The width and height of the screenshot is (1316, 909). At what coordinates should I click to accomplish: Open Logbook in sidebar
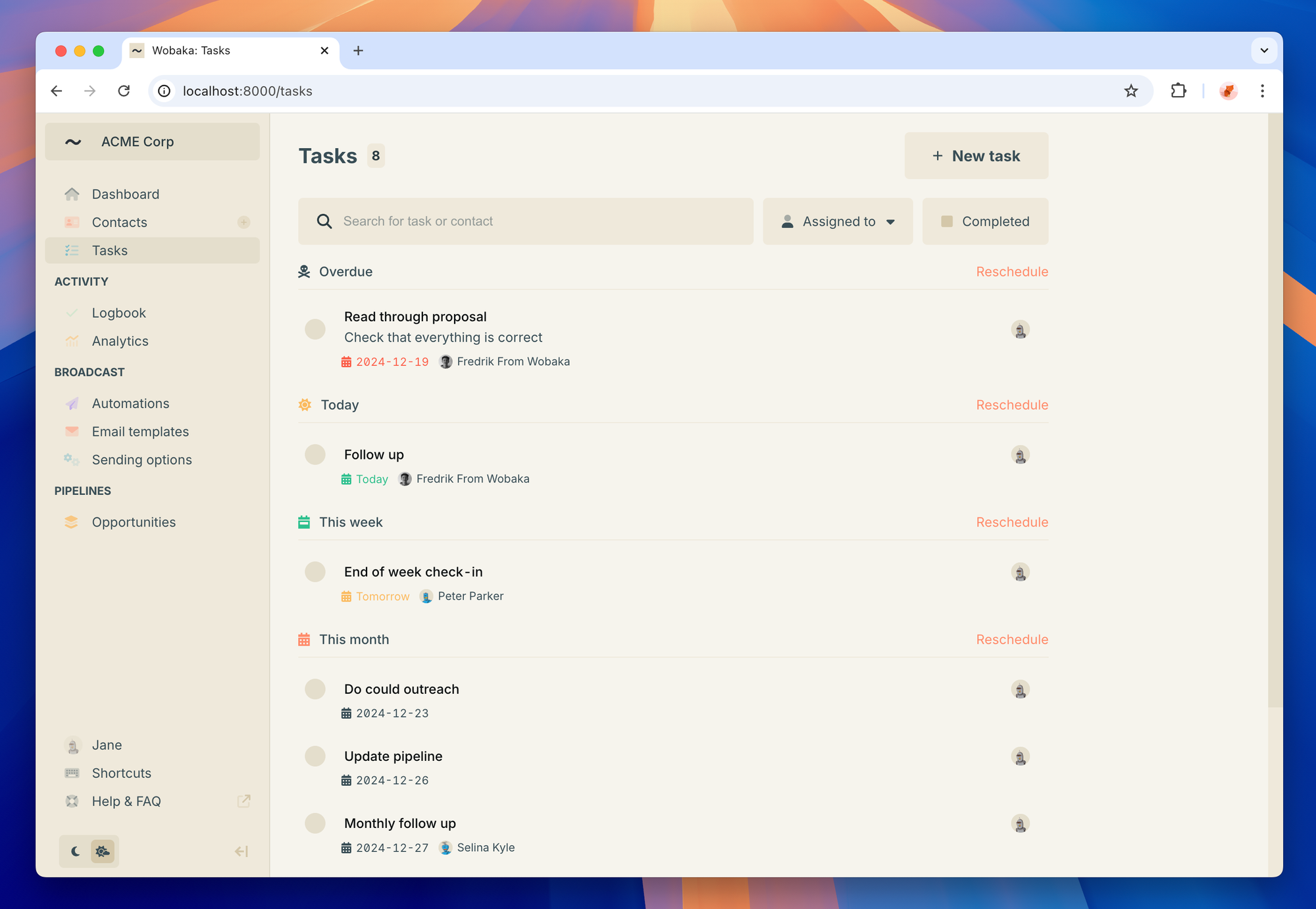(153, 313)
